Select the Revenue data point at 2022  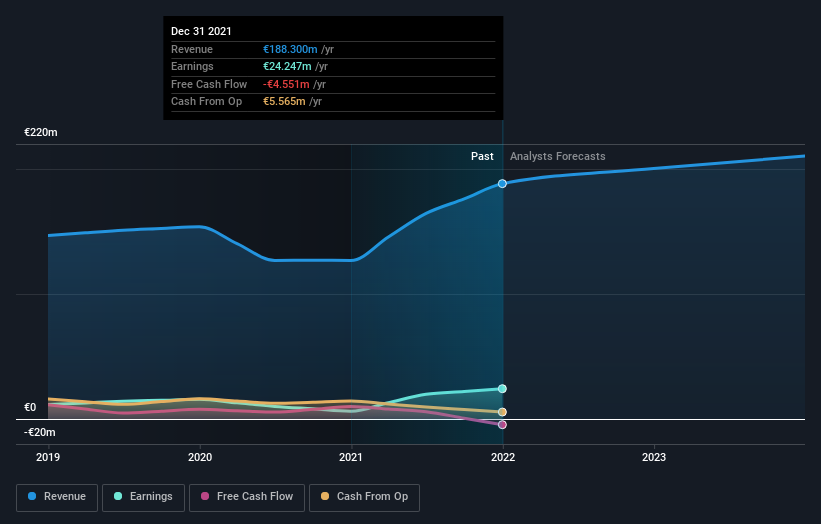[502, 184]
